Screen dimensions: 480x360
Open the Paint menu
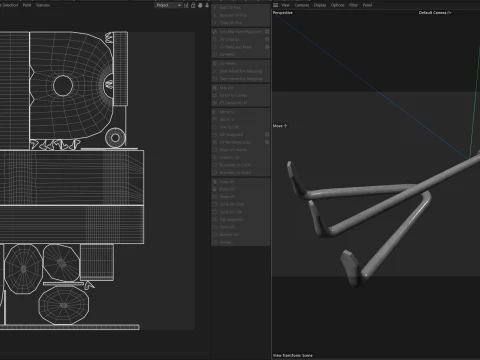tap(27, 5)
